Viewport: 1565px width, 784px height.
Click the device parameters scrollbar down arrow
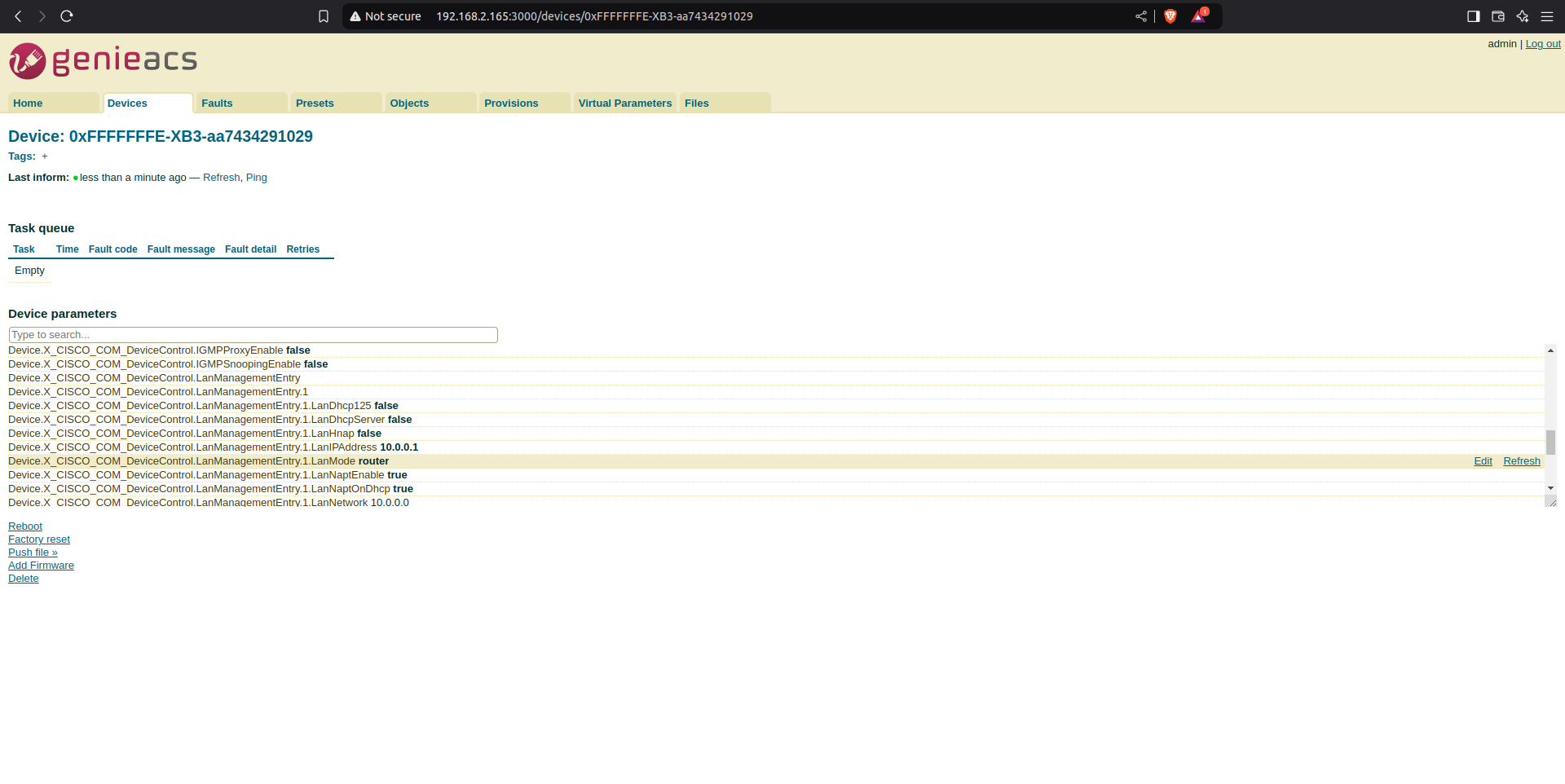(x=1550, y=488)
